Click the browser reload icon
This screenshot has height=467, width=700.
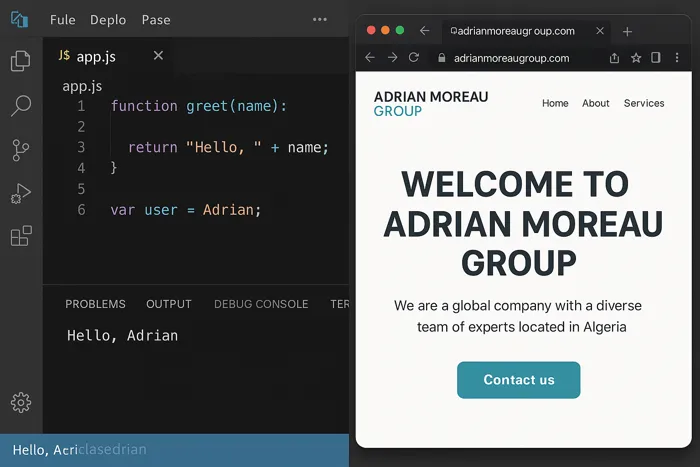414,58
